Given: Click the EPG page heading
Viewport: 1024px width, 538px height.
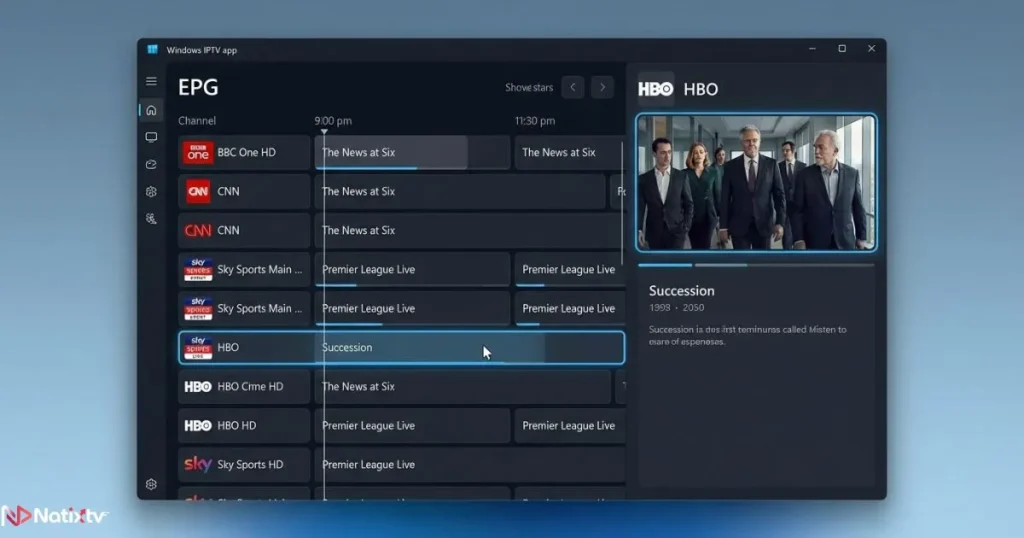Looking at the screenshot, I should (x=199, y=87).
